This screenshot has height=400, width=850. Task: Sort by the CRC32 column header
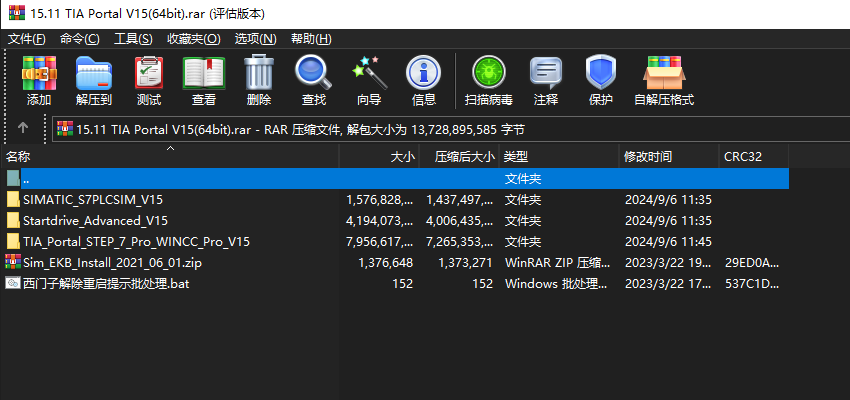754,157
